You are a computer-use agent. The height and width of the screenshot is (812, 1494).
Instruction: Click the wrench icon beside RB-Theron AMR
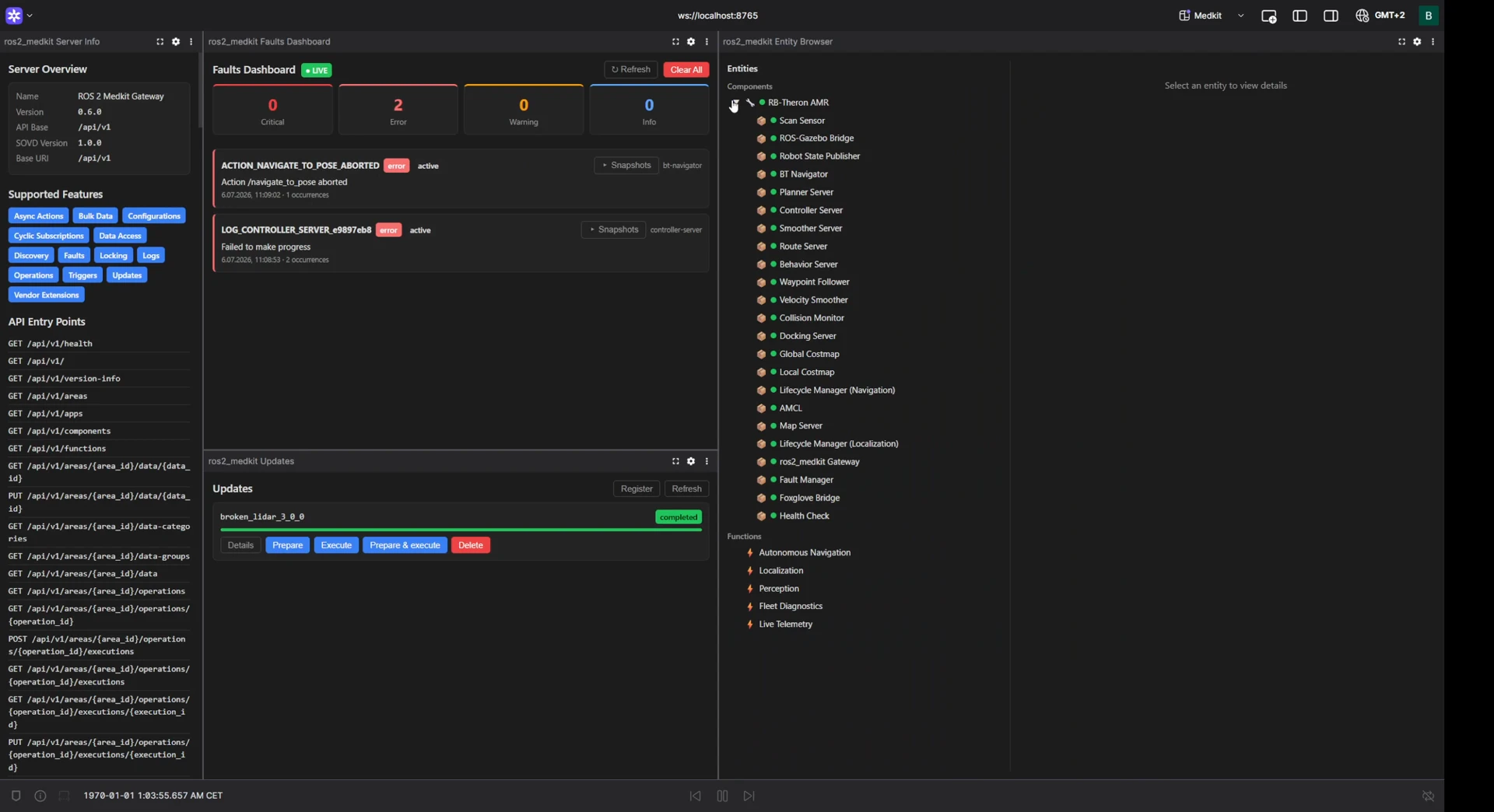point(750,103)
